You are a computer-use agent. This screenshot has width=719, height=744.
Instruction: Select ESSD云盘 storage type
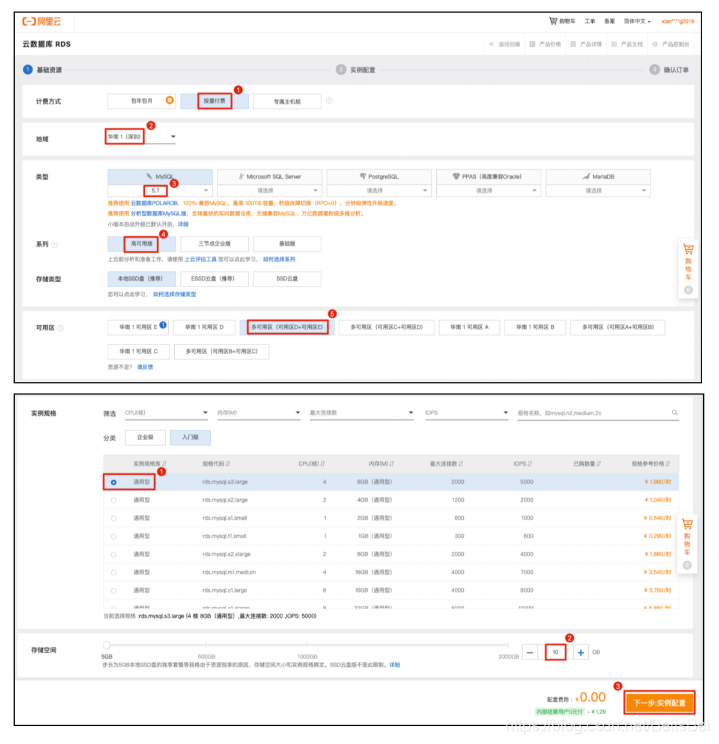pyautogui.click(x=215, y=279)
